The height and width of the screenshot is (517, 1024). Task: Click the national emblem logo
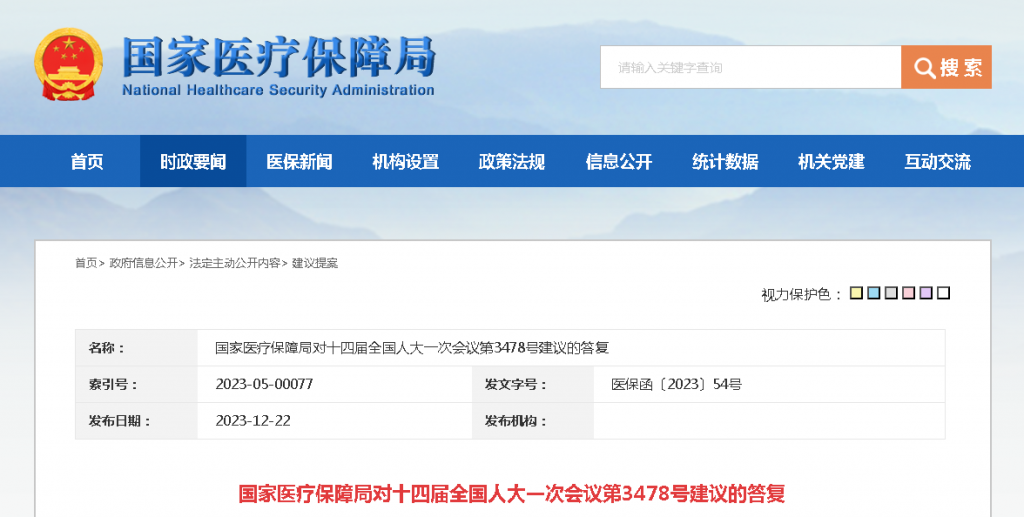[x=69, y=65]
